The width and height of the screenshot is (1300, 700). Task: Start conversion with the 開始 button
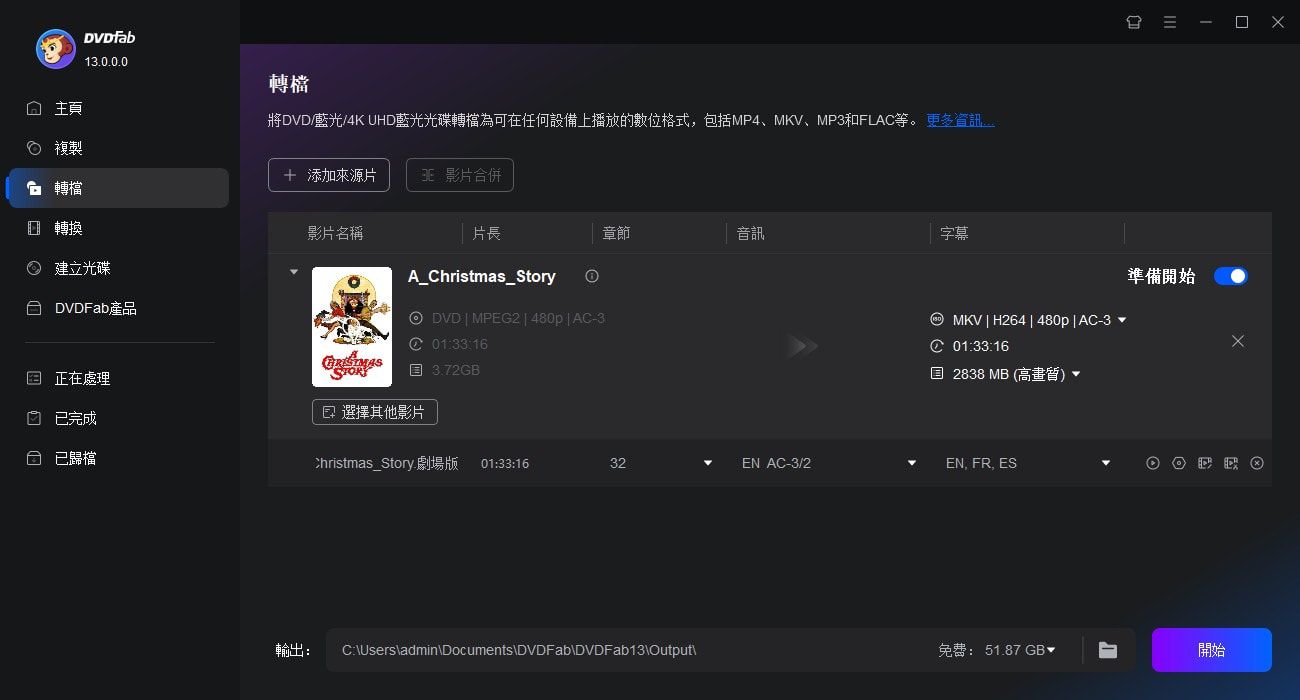1212,650
